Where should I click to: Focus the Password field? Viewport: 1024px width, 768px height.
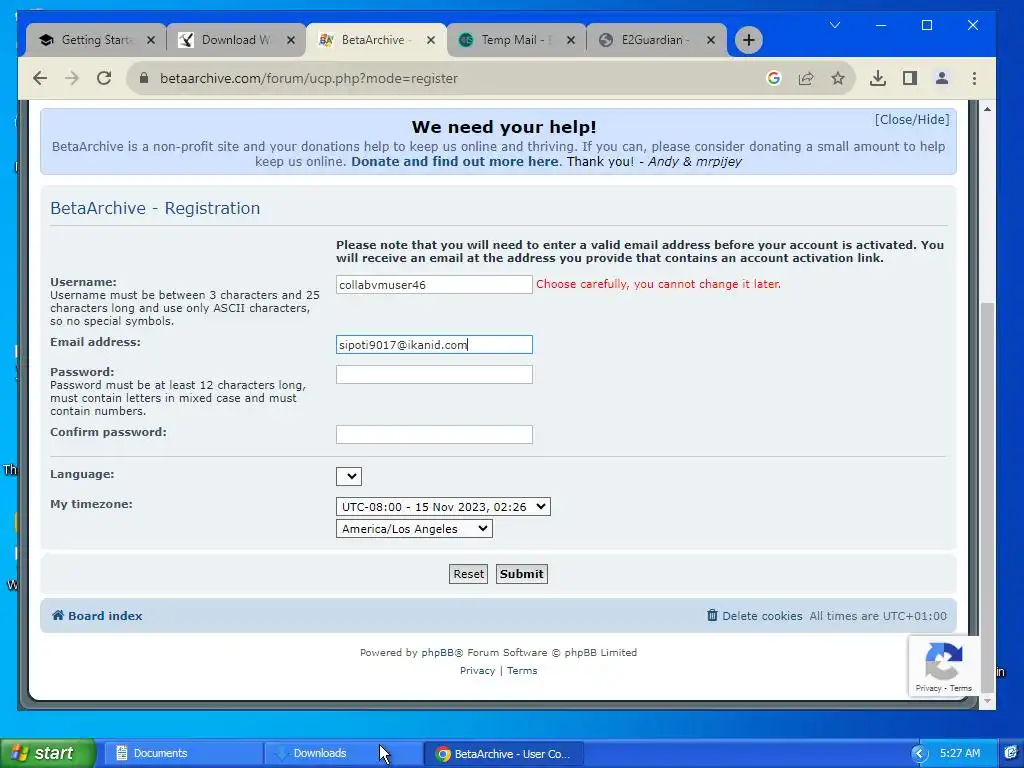[x=434, y=375]
